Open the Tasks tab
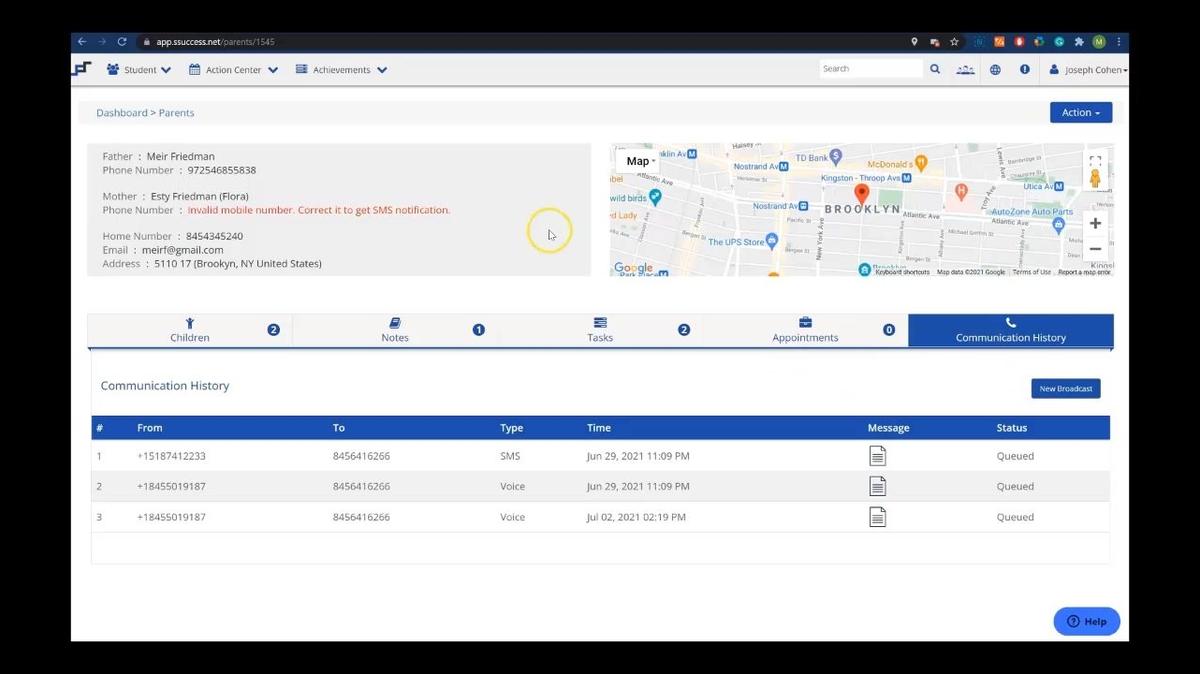 click(x=600, y=330)
